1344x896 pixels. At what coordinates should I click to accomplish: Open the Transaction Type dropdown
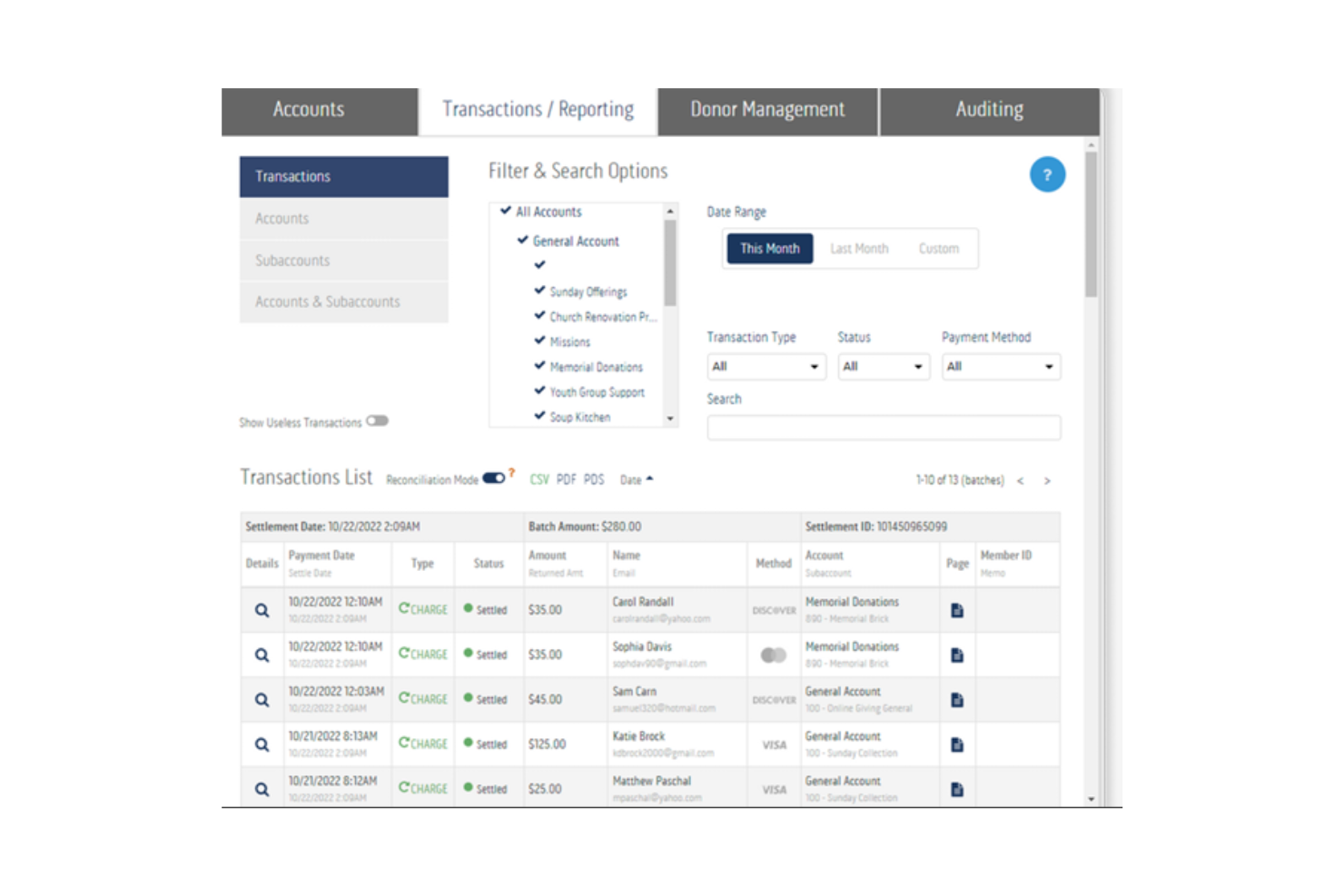point(766,367)
